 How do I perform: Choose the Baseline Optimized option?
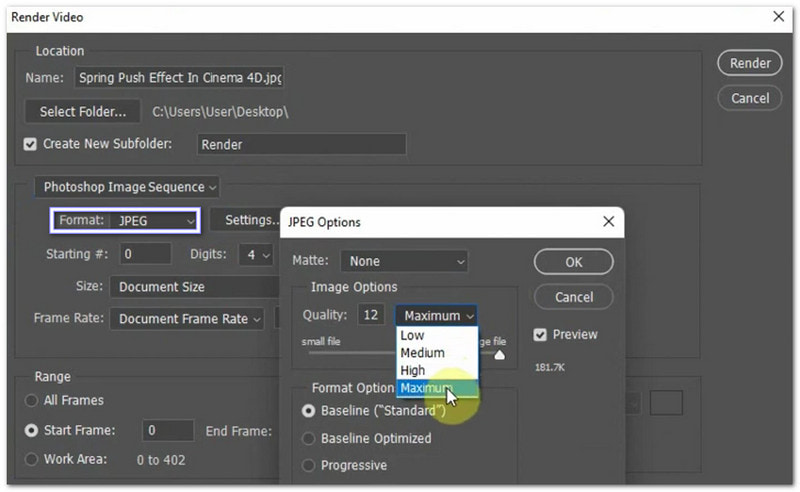(x=309, y=438)
